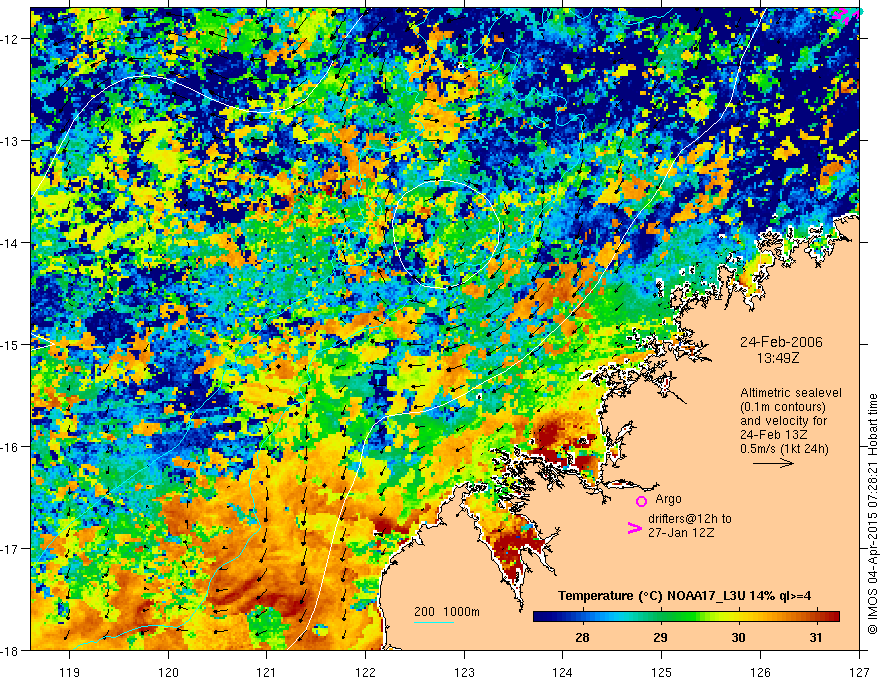Viewport: 880px width, 680px height.
Task: Click the longitude axis label 127
Action: tap(859, 672)
